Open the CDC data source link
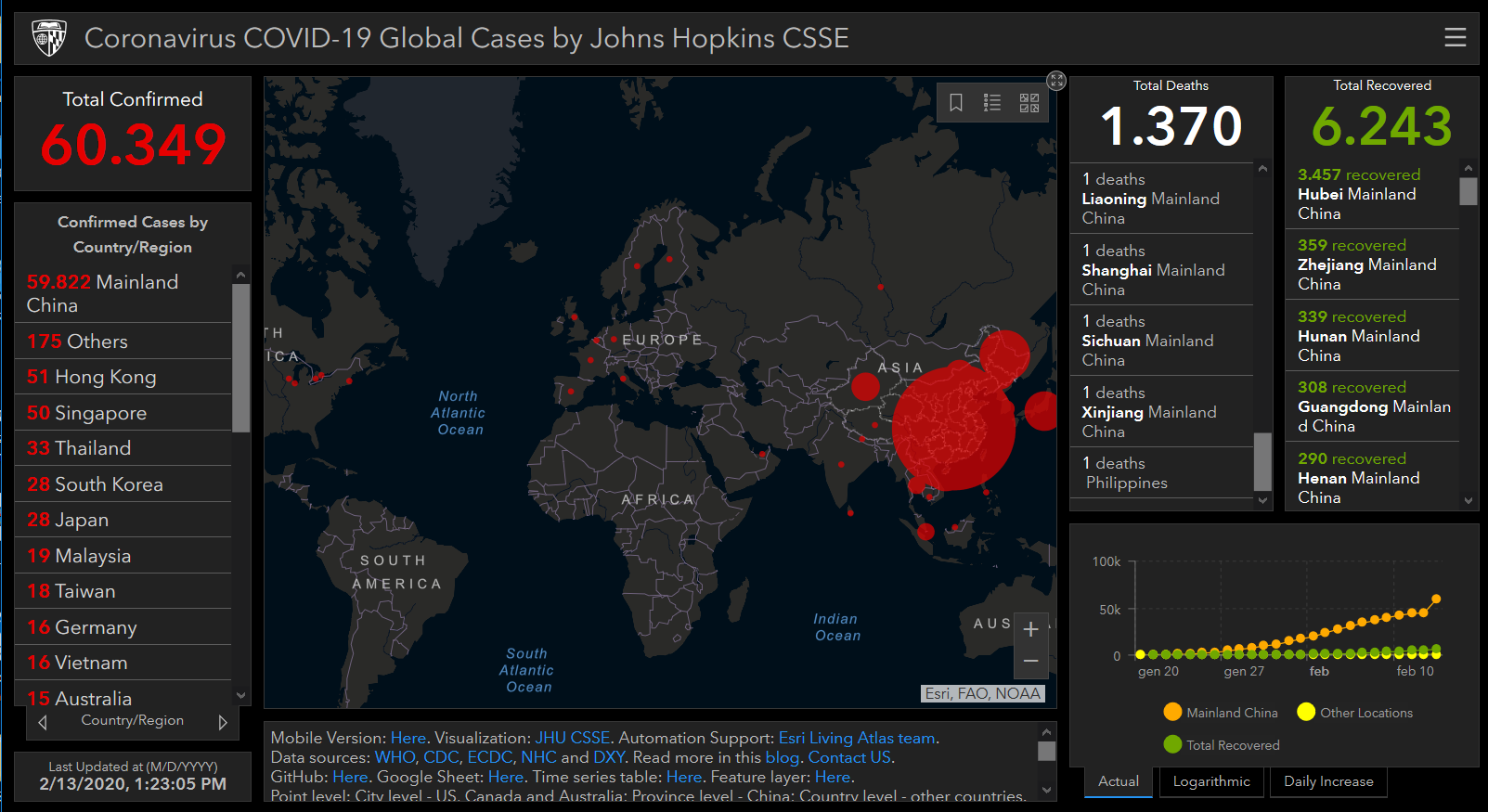1488x812 pixels. point(441,757)
